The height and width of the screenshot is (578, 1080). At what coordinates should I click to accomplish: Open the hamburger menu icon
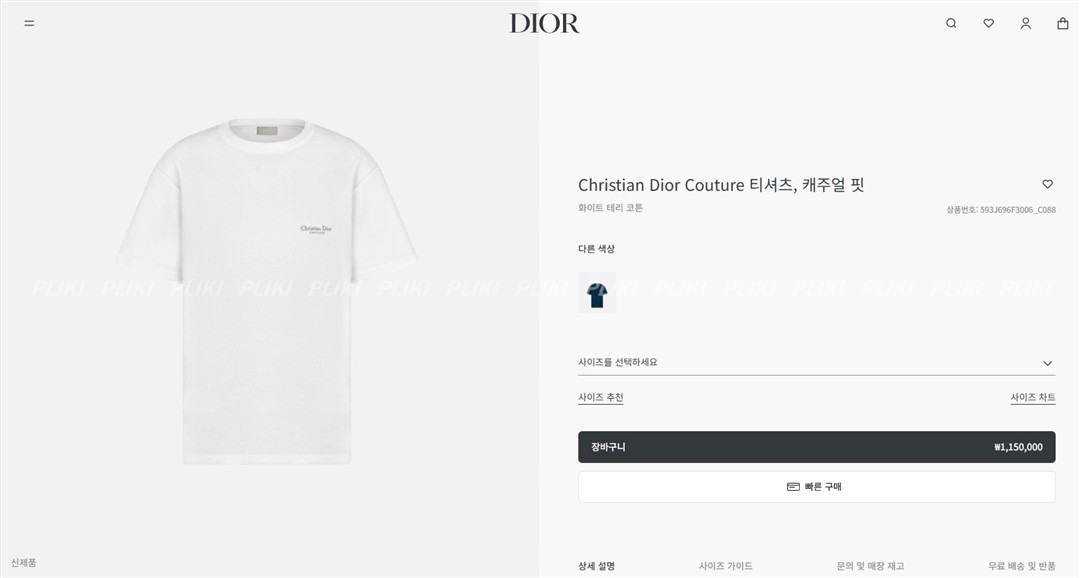(x=29, y=23)
